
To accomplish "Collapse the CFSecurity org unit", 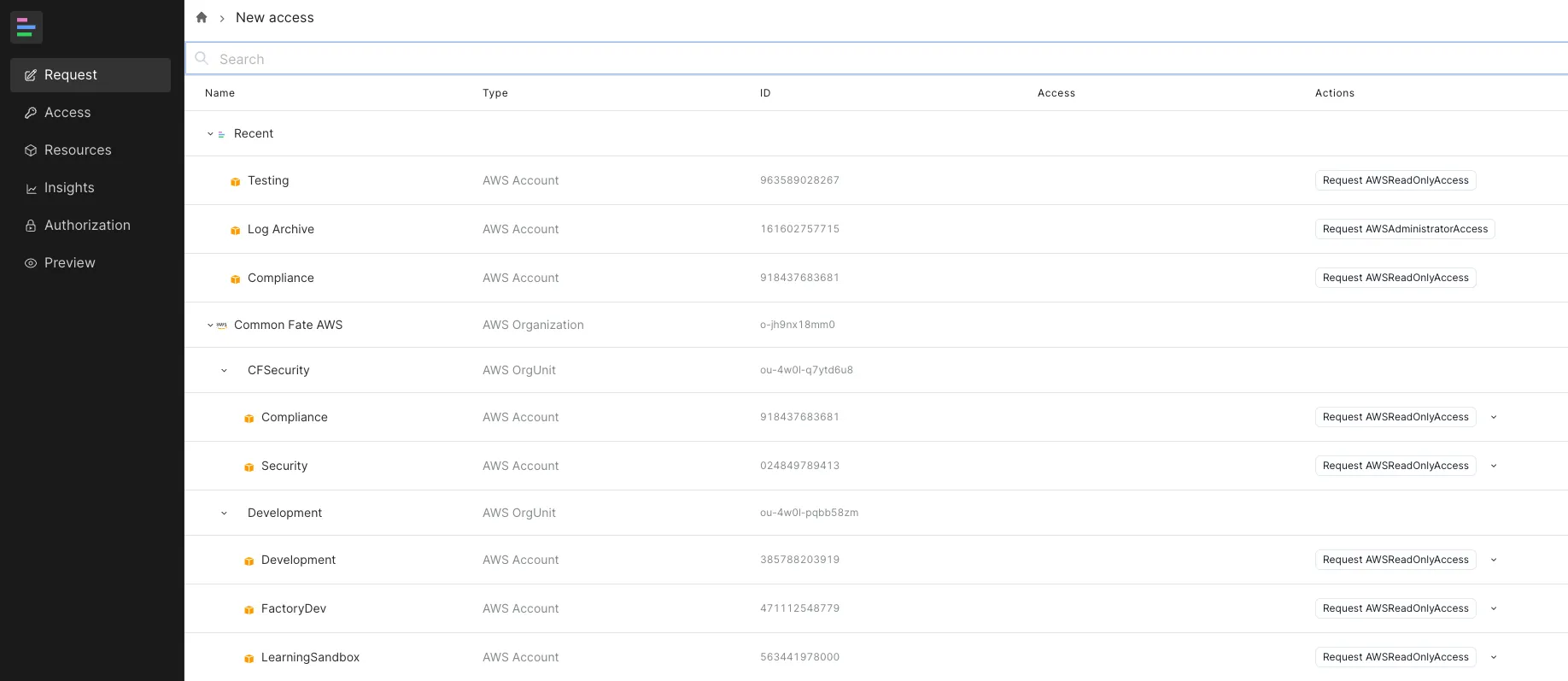I will pos(224,371).
